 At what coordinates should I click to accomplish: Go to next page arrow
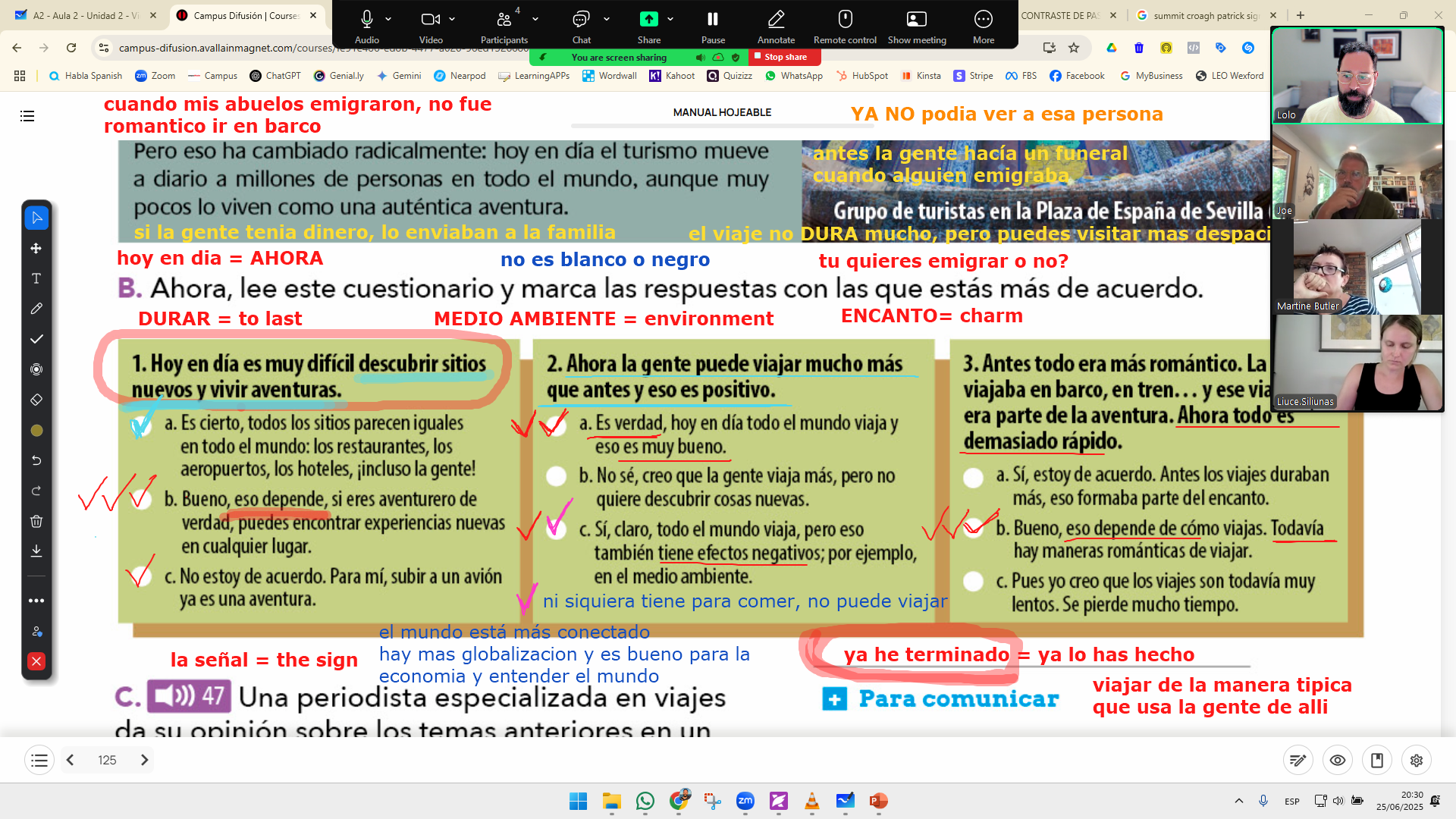point(144,760)
